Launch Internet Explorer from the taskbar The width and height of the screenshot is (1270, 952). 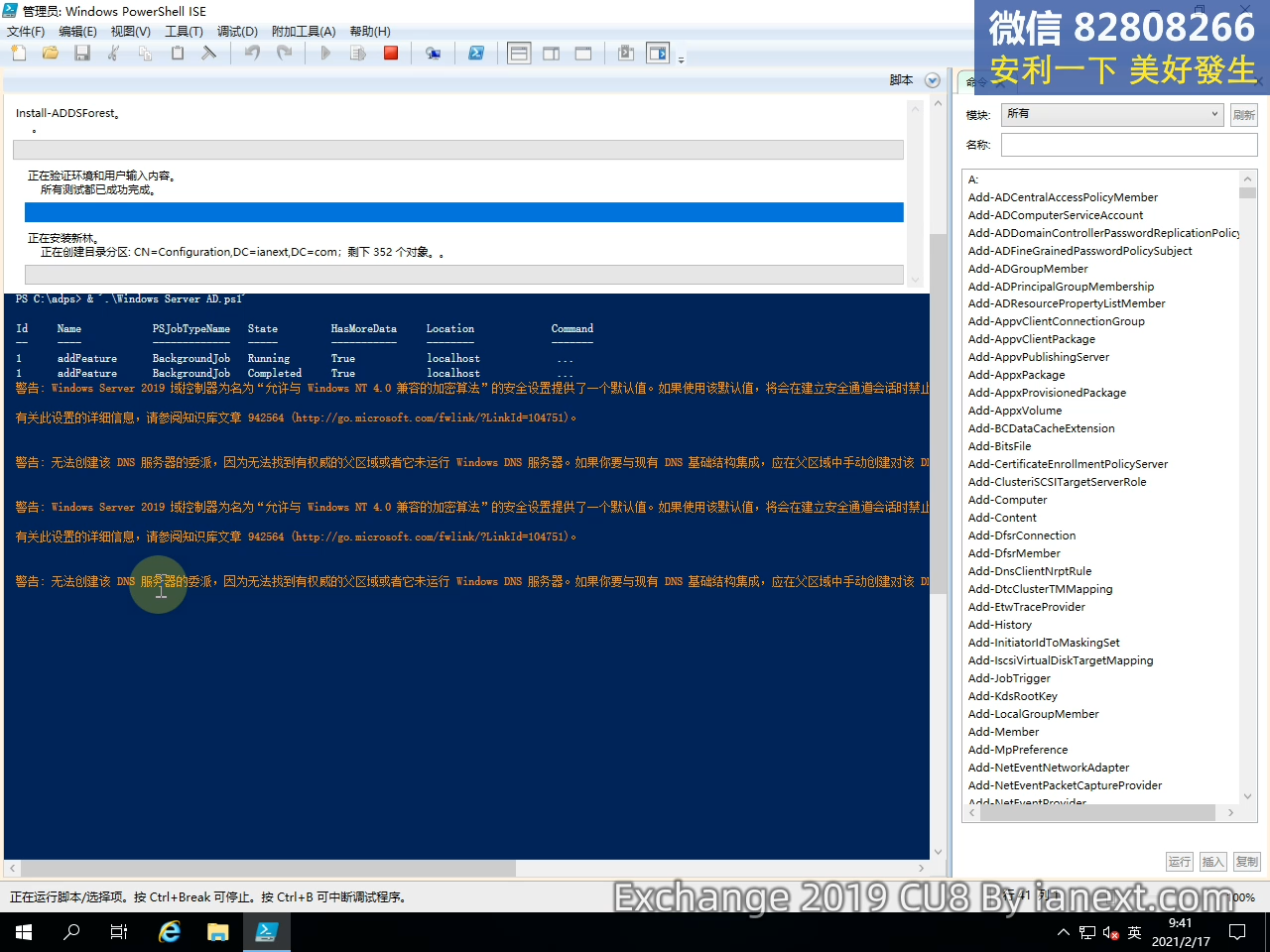click(x=171, y=932)
